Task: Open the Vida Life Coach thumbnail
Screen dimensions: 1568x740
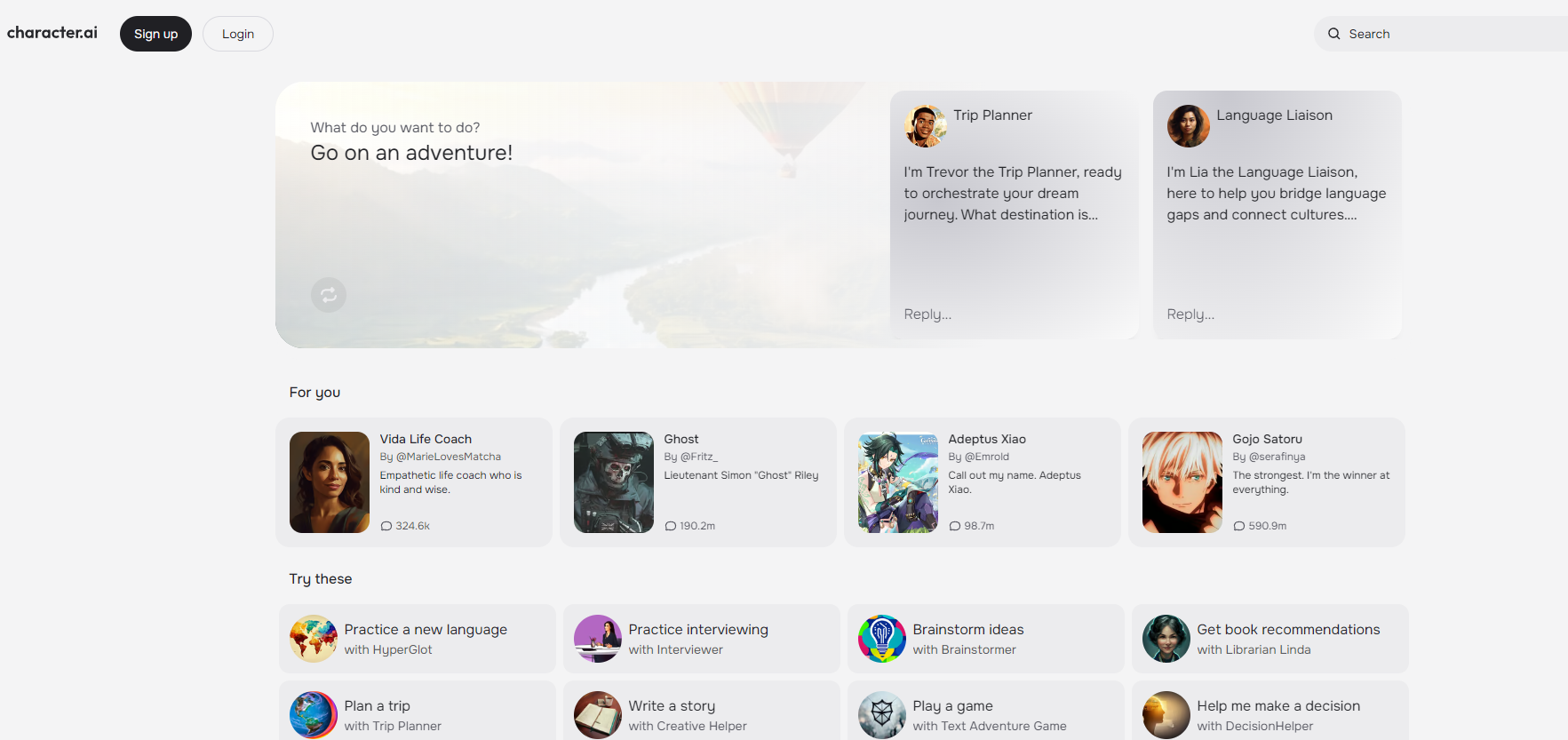Action: tap(329, 482)
